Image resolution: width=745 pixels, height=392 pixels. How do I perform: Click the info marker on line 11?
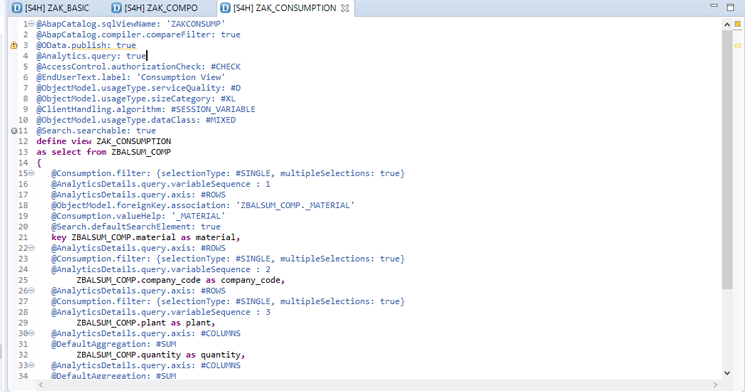[x=14, y=131]
